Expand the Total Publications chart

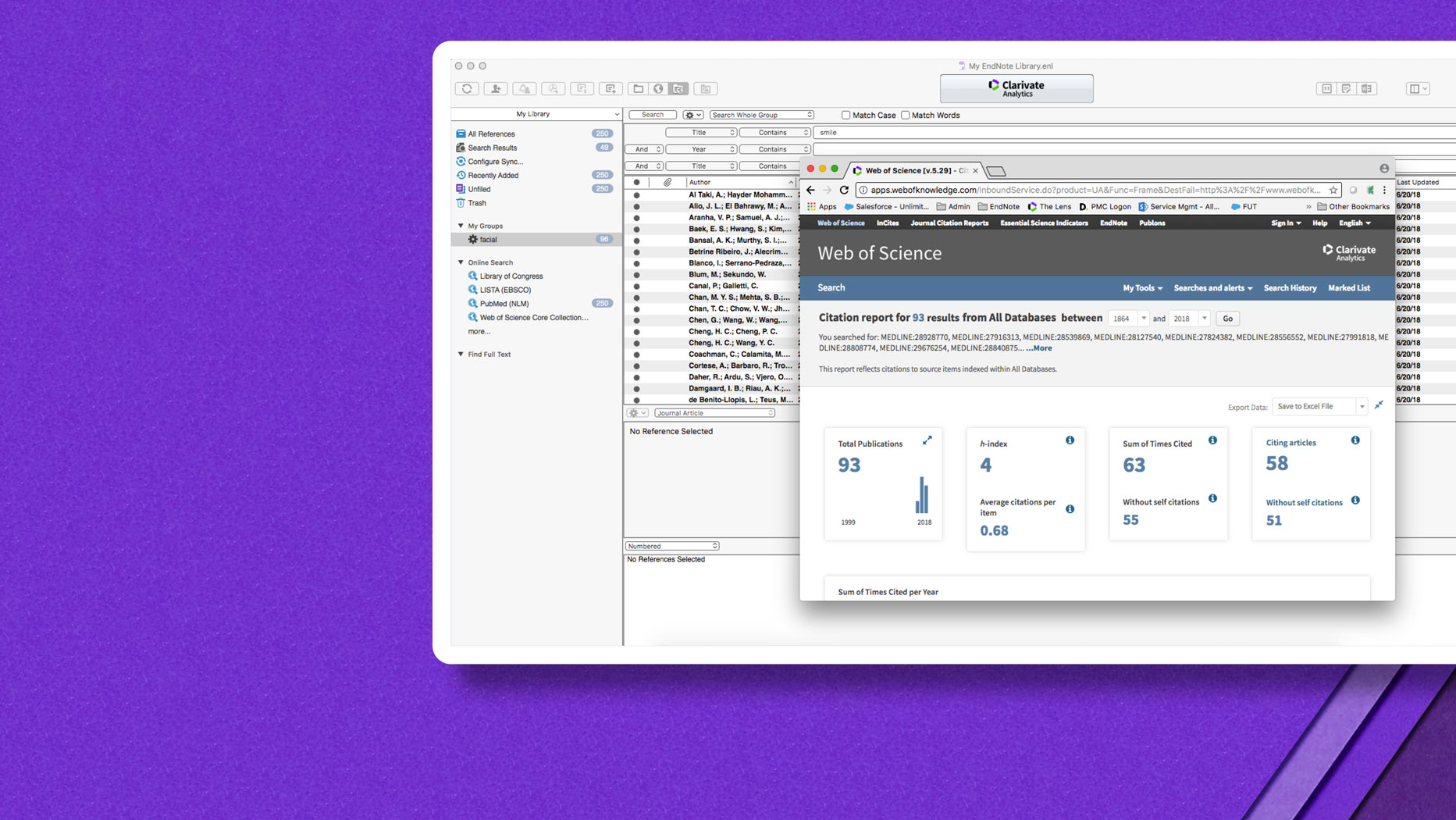point(927,440)
